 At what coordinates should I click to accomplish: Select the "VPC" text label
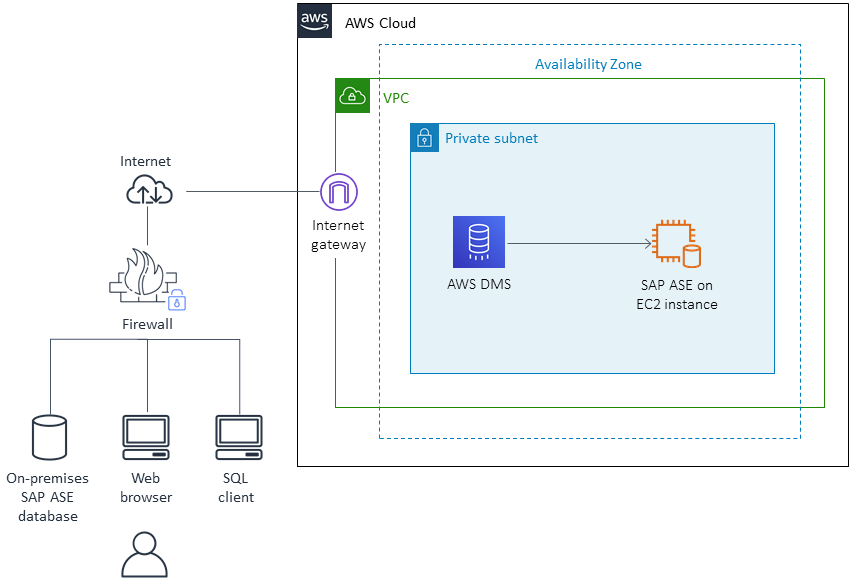(396, 98)
